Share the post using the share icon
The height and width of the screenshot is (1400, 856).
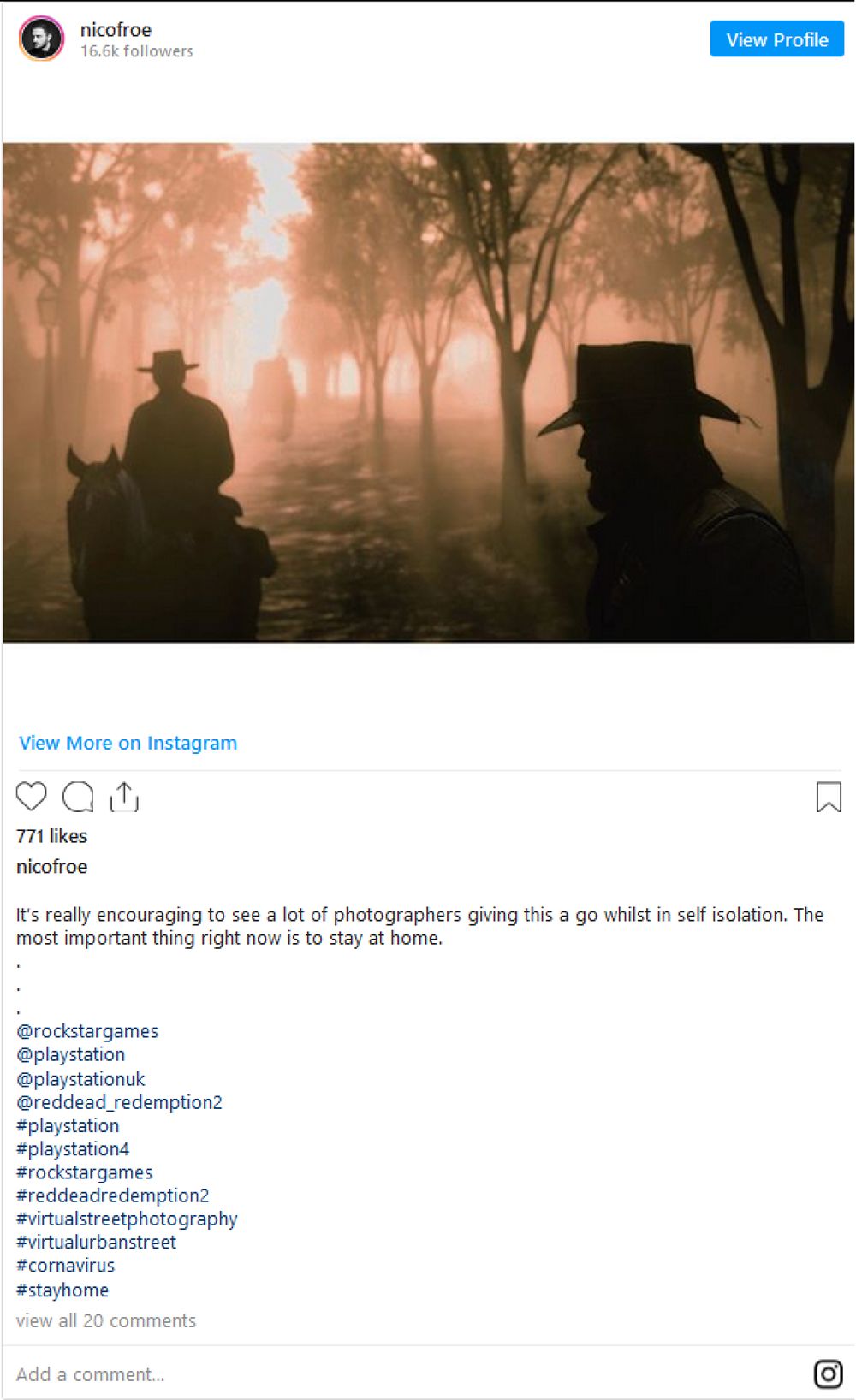[x=124, y=797]
